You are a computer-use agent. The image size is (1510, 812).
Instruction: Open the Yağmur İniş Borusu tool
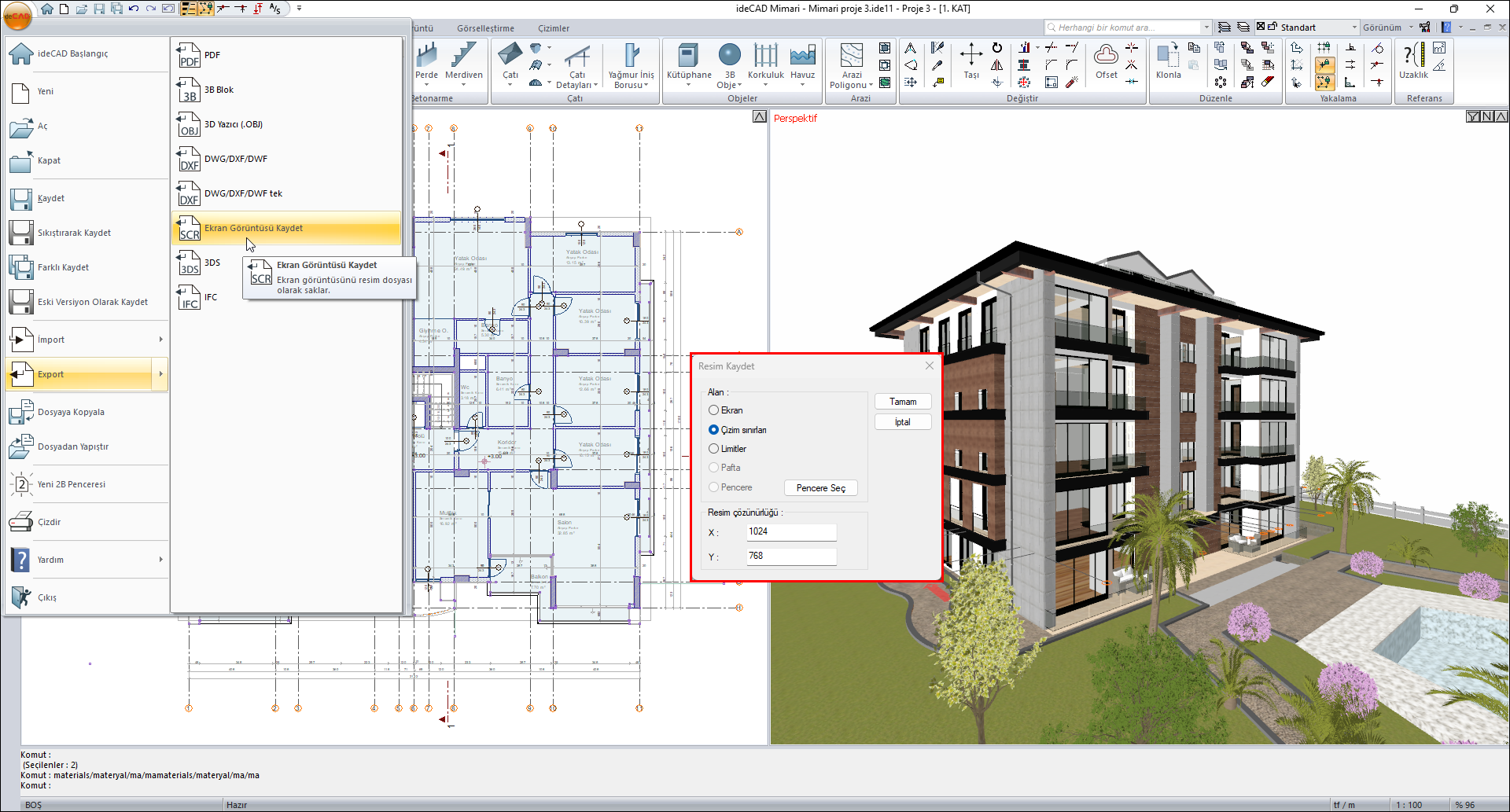tap(631, 66)
